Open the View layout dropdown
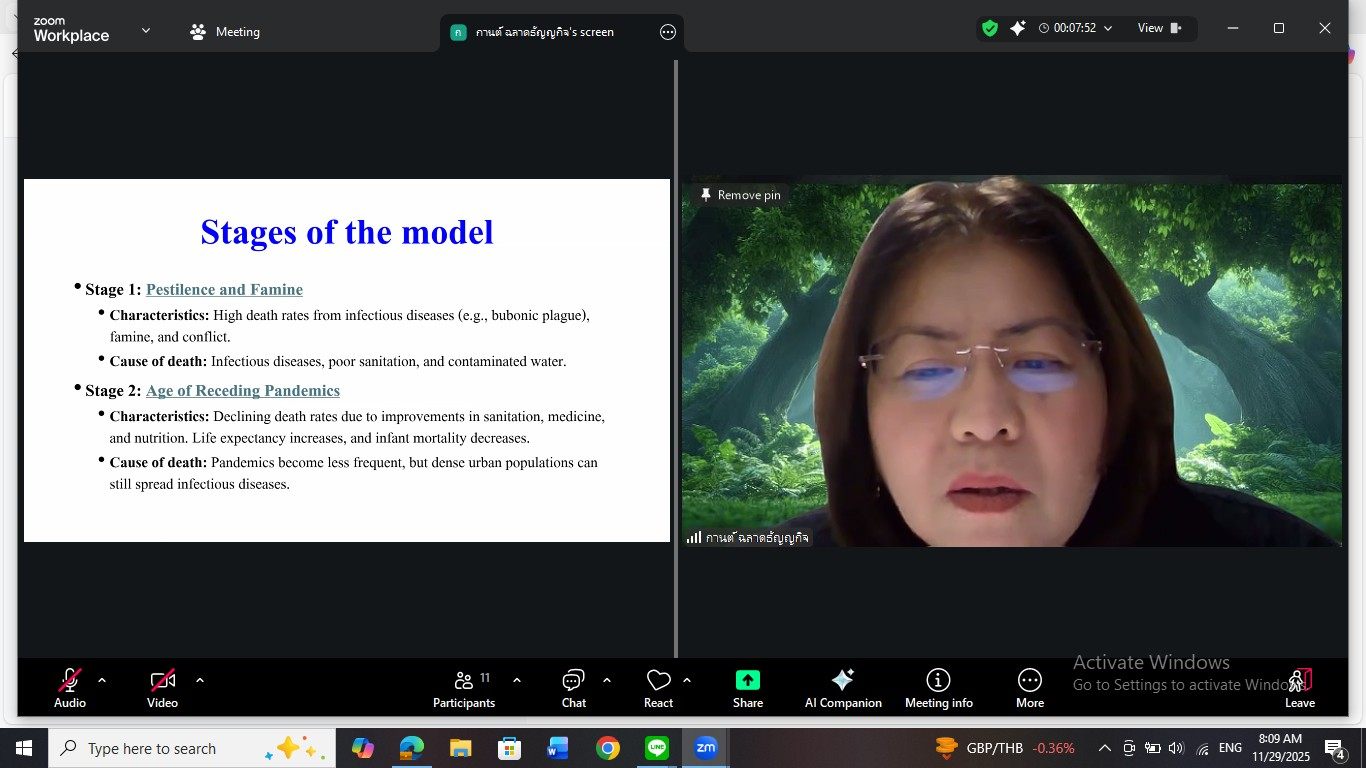The height and width of the screenshot is (768, 1366). [1159, 29]
